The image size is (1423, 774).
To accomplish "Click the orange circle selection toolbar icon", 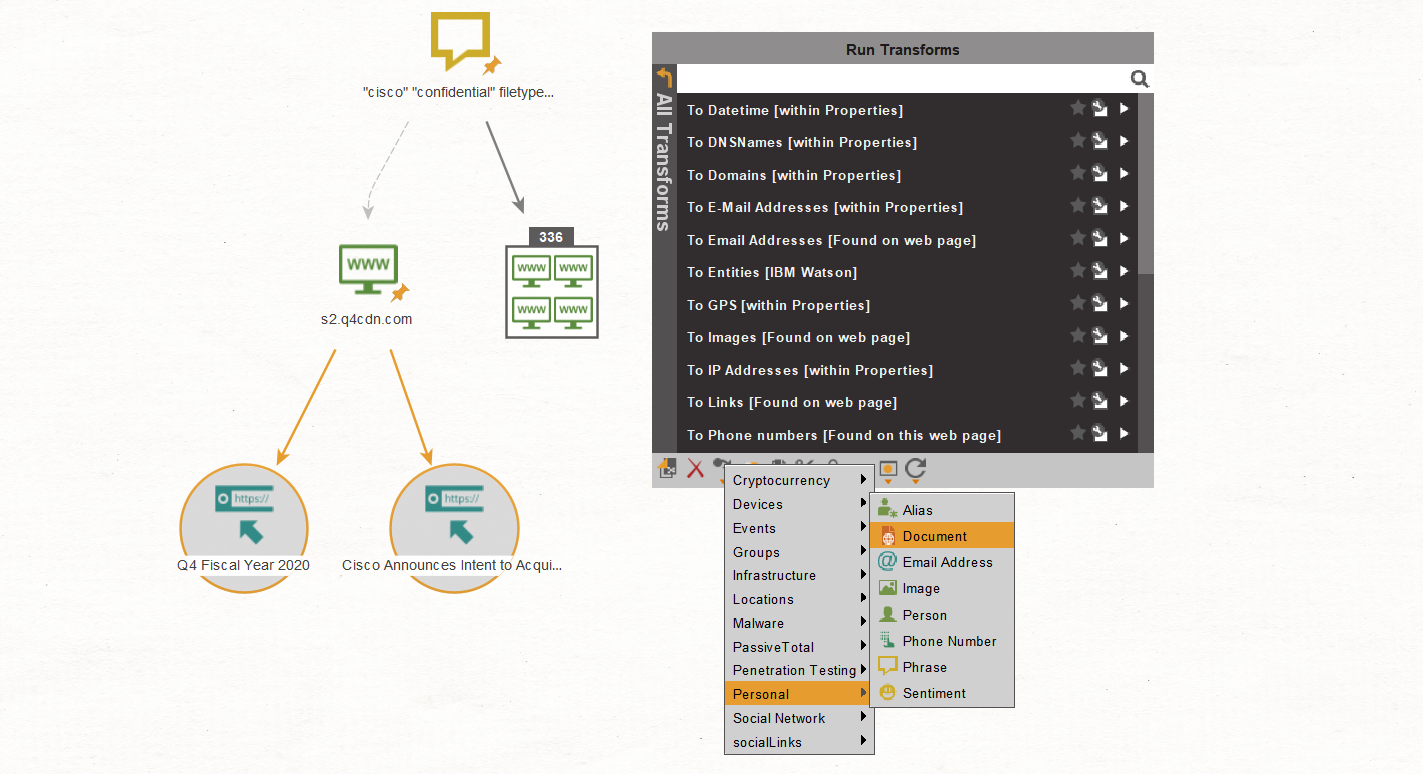I will pyautogui.click(x=887, y=469).
